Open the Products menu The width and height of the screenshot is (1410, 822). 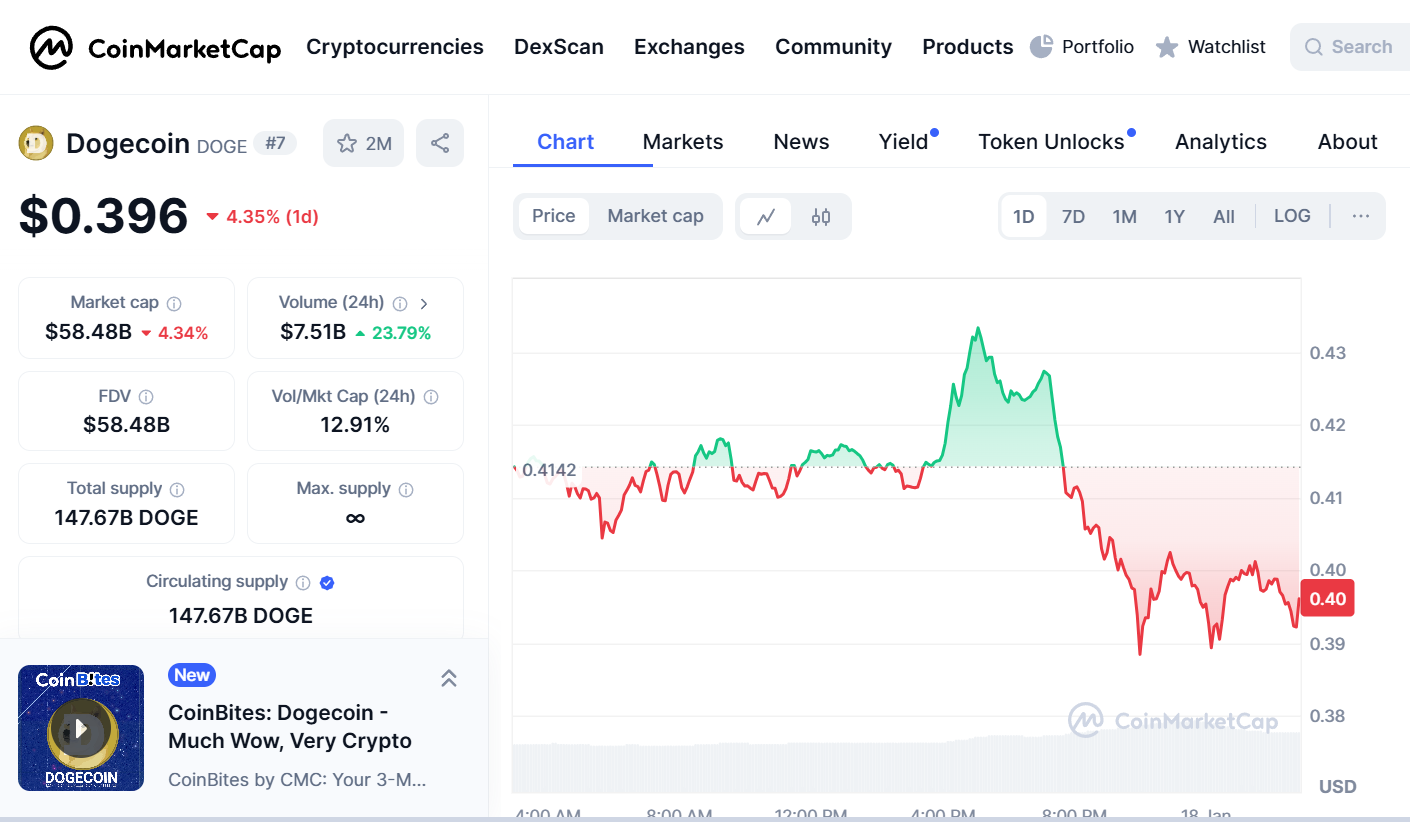968,47
